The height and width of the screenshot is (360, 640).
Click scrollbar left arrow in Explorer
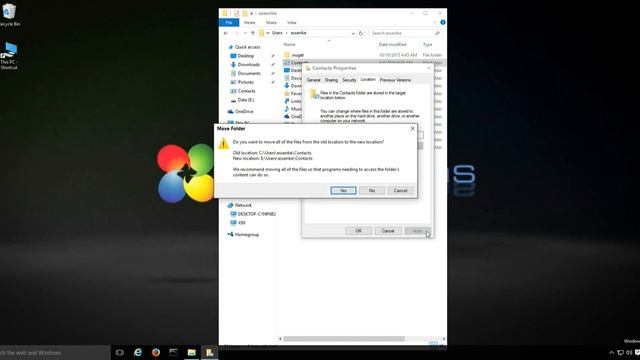click(280, 339)
